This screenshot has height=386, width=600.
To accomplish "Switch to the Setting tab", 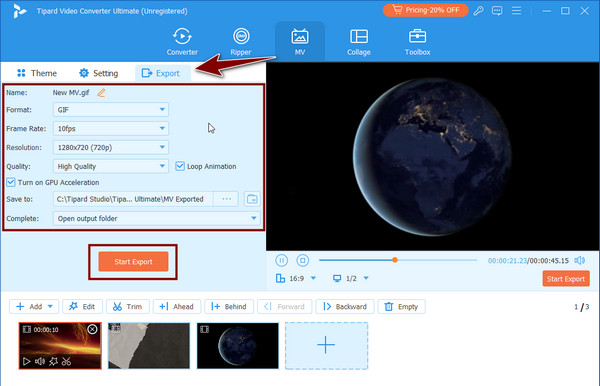I will 98,73.
